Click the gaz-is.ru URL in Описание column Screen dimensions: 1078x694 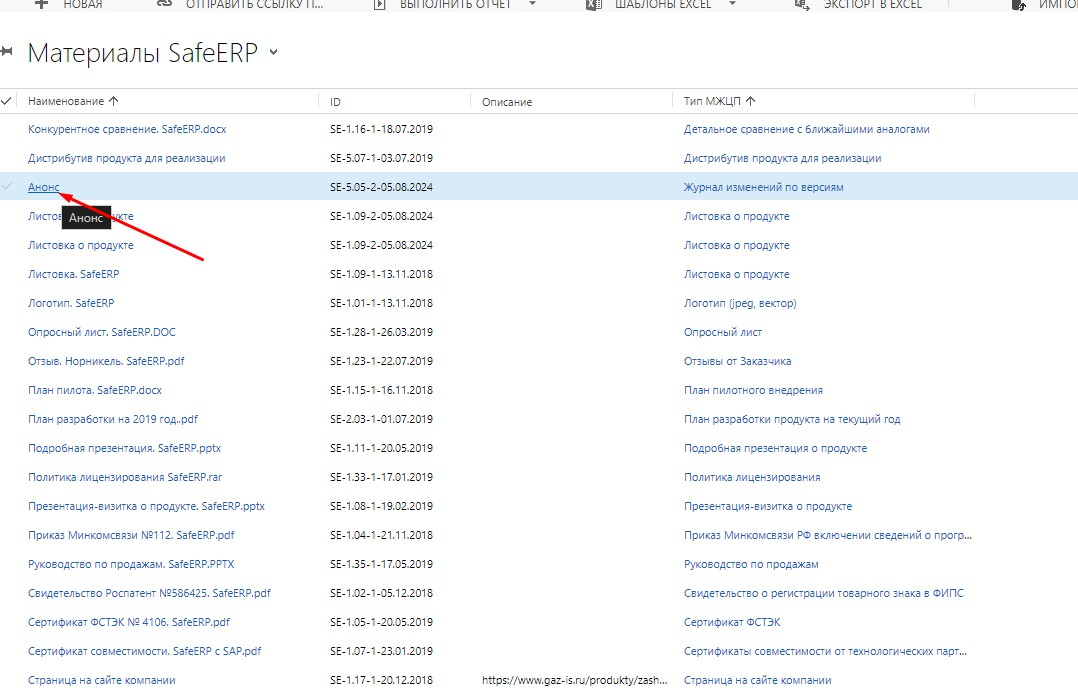(x=575, y=680)
